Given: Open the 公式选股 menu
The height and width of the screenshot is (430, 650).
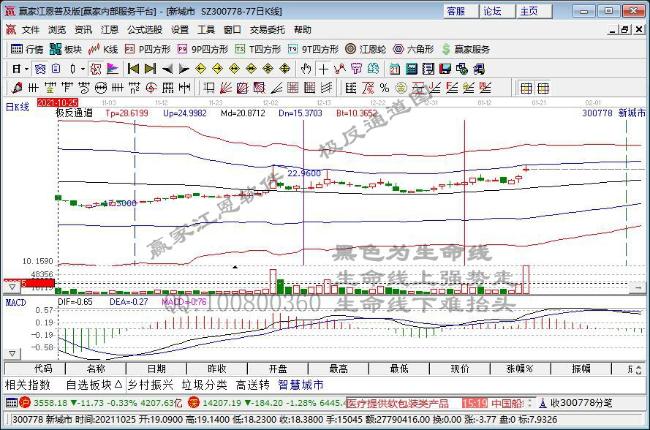Looking at the screenshot, I should (x=145, y=30).
